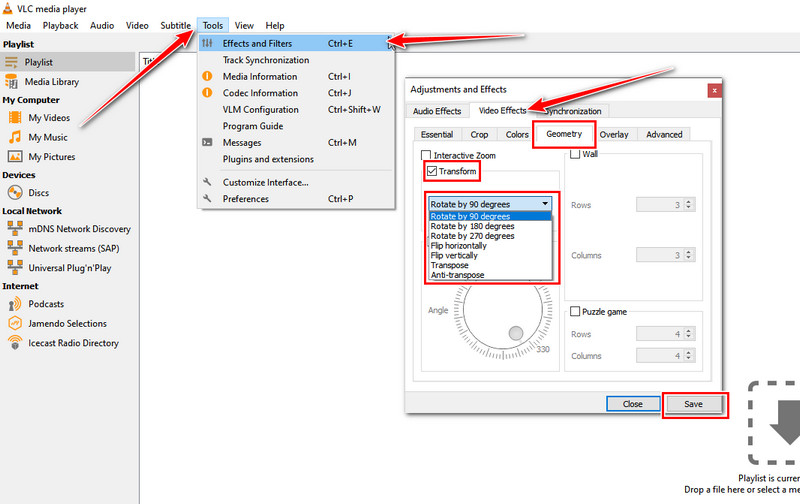
Task: Open the Audio menu
Action: click(x=102, y=26)
